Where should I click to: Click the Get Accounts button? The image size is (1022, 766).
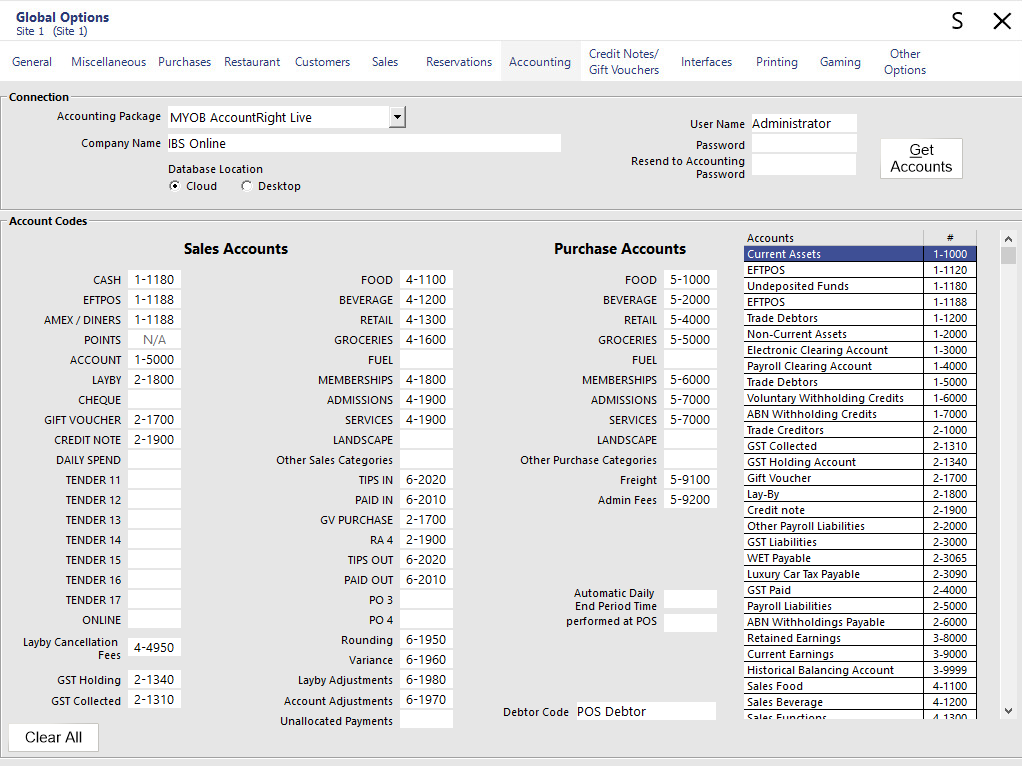(920, 158)
